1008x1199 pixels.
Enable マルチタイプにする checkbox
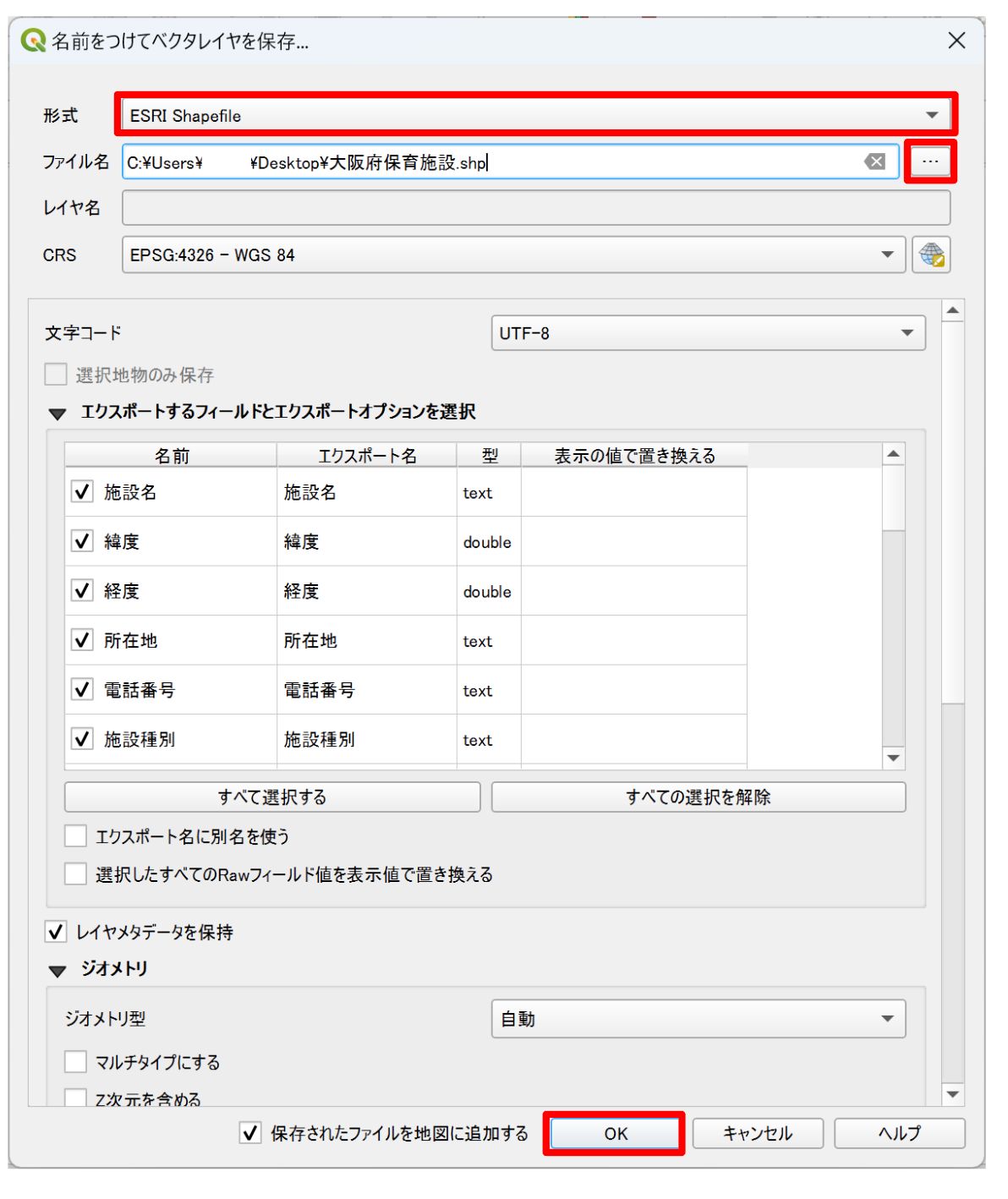(x=76, y=1062)
